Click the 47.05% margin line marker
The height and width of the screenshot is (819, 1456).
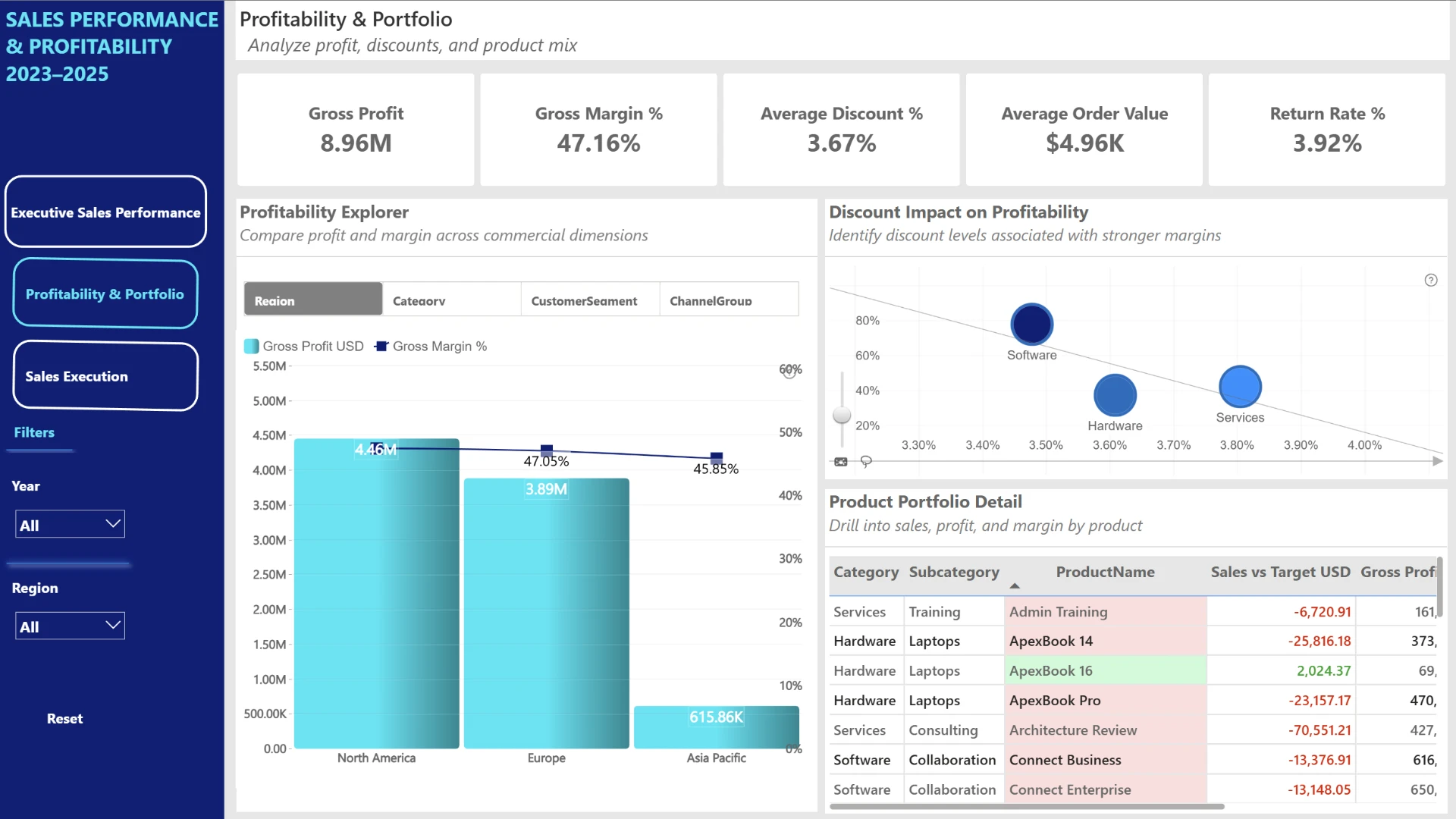click(x=547, y=450)
